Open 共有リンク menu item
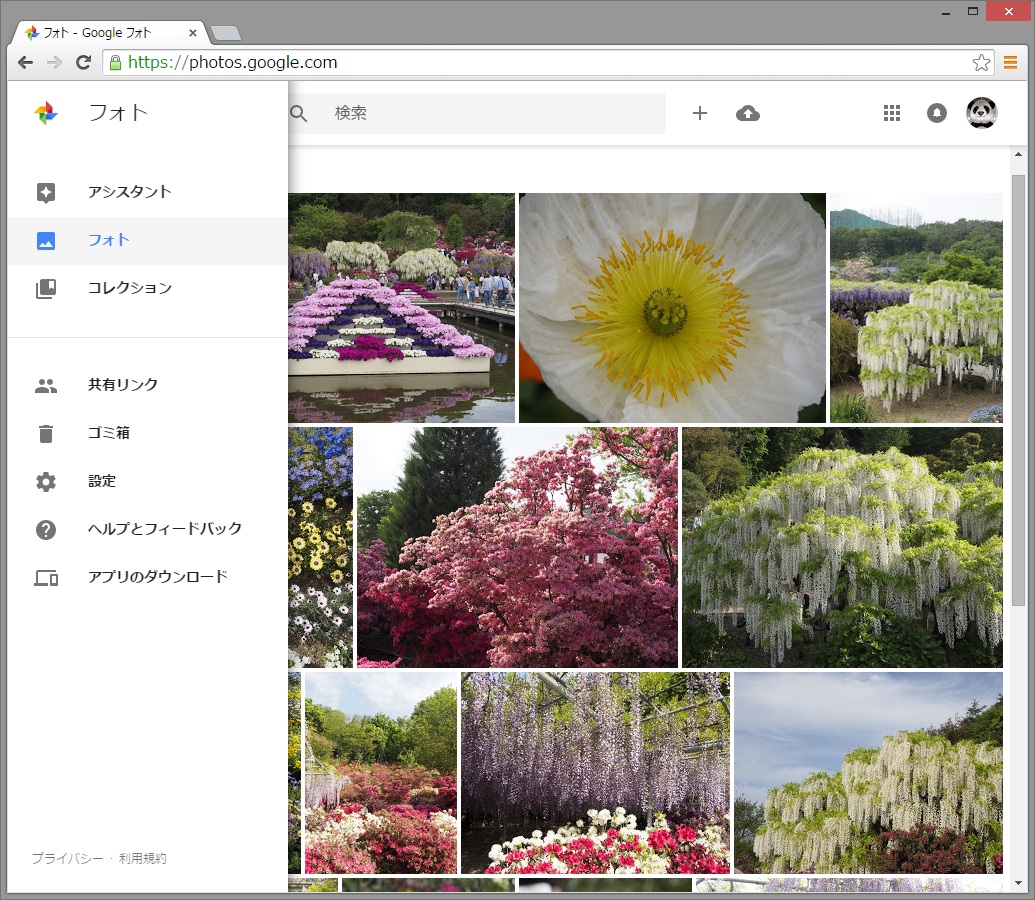Screen dimensions: 1035x900 (148, 386)
